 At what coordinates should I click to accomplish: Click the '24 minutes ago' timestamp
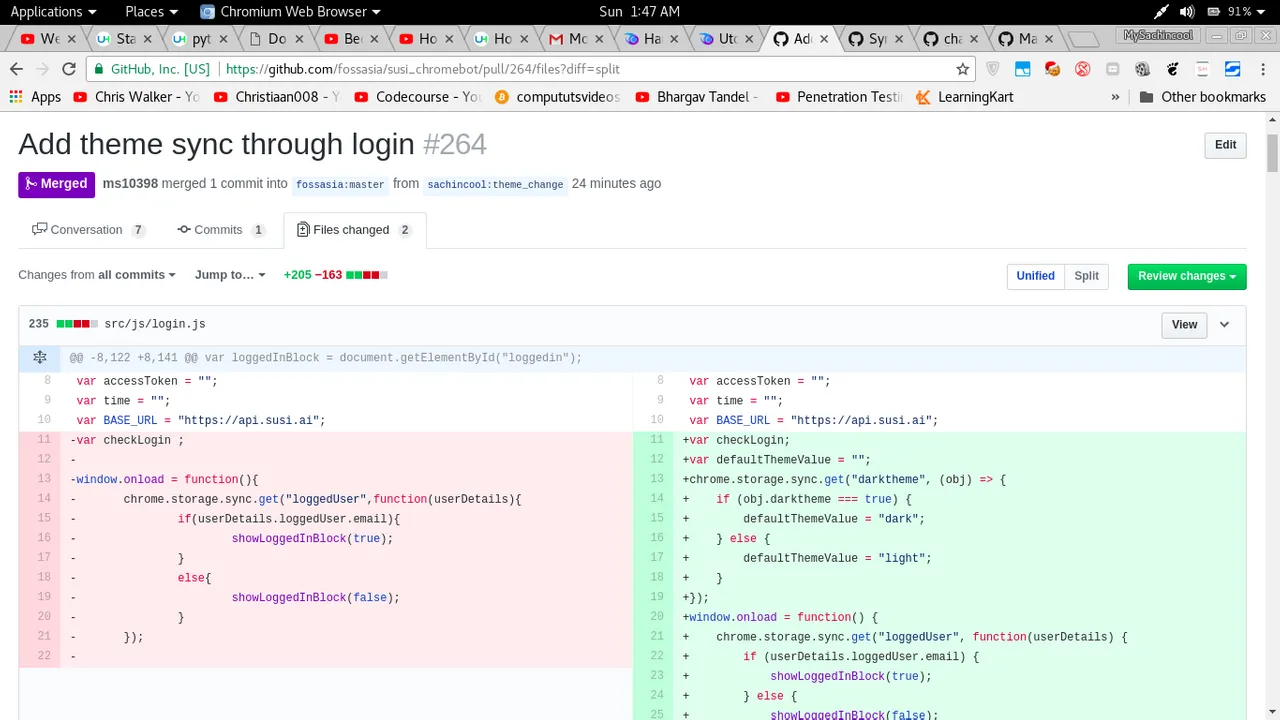[x=616, y=184]
